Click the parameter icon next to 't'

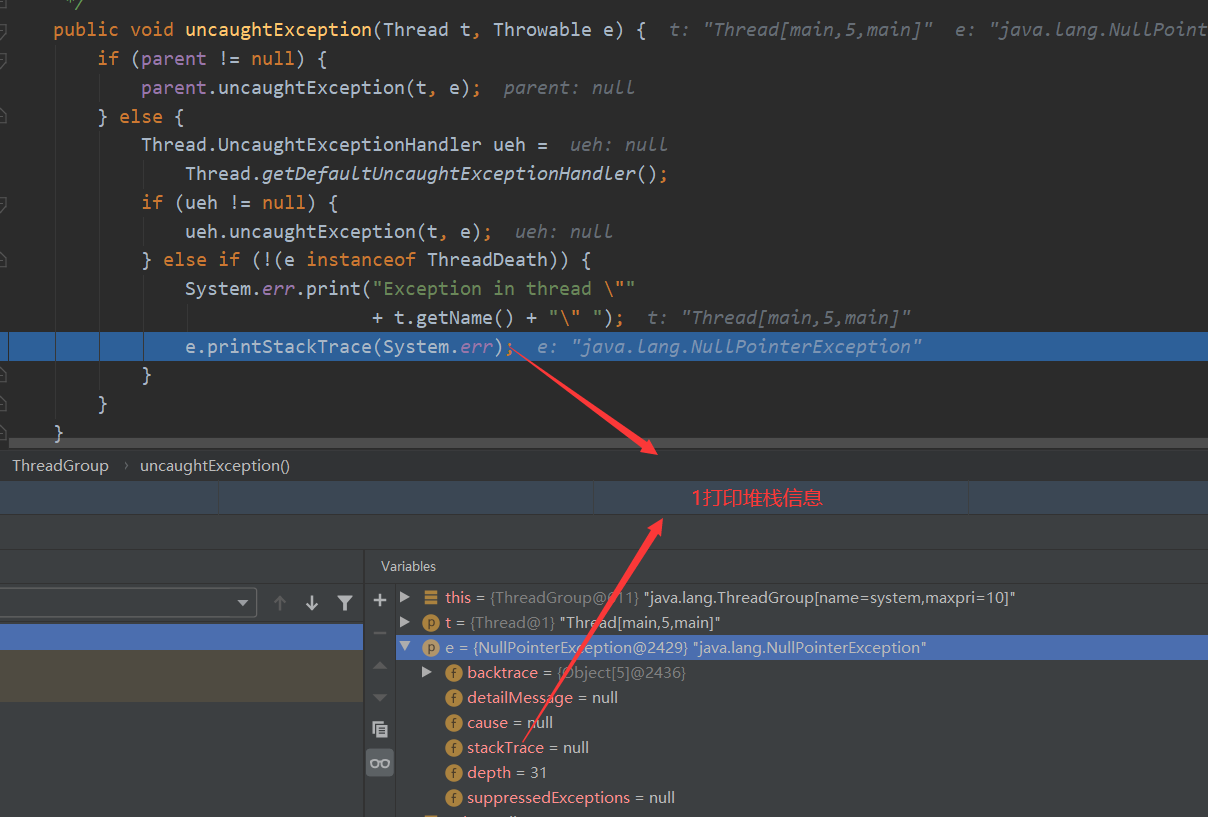(431, 622)
